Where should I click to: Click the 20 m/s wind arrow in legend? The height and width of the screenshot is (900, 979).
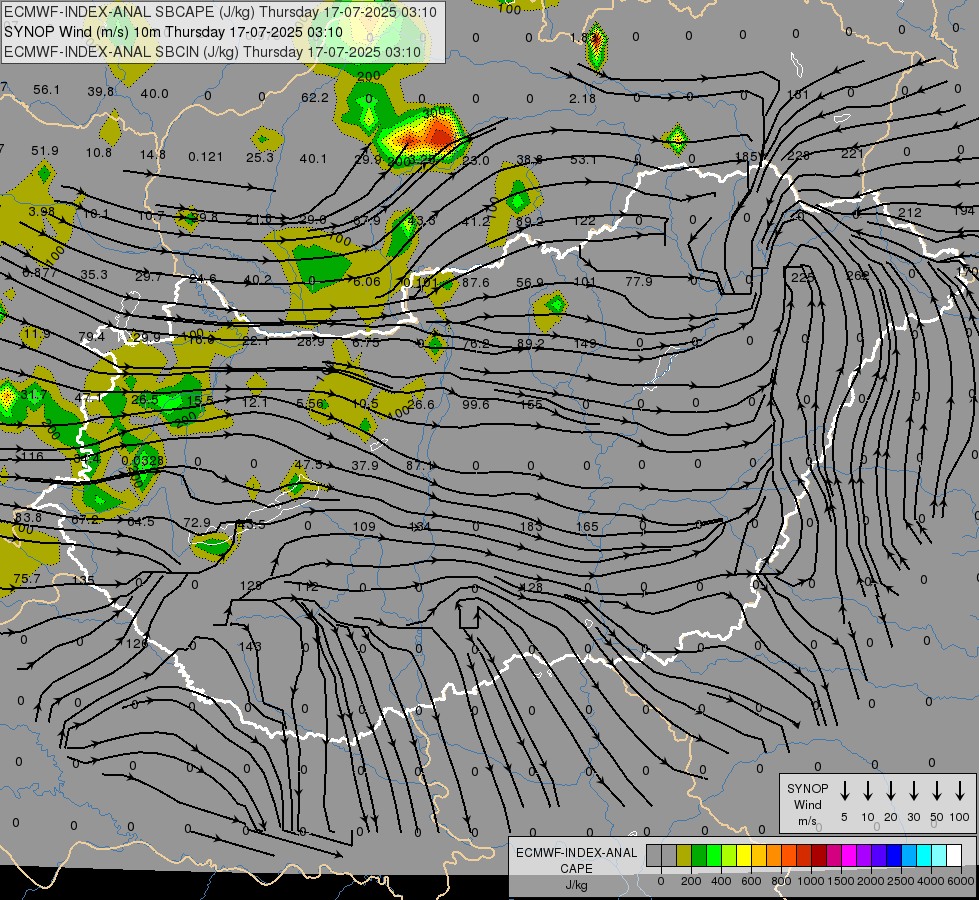890,791
